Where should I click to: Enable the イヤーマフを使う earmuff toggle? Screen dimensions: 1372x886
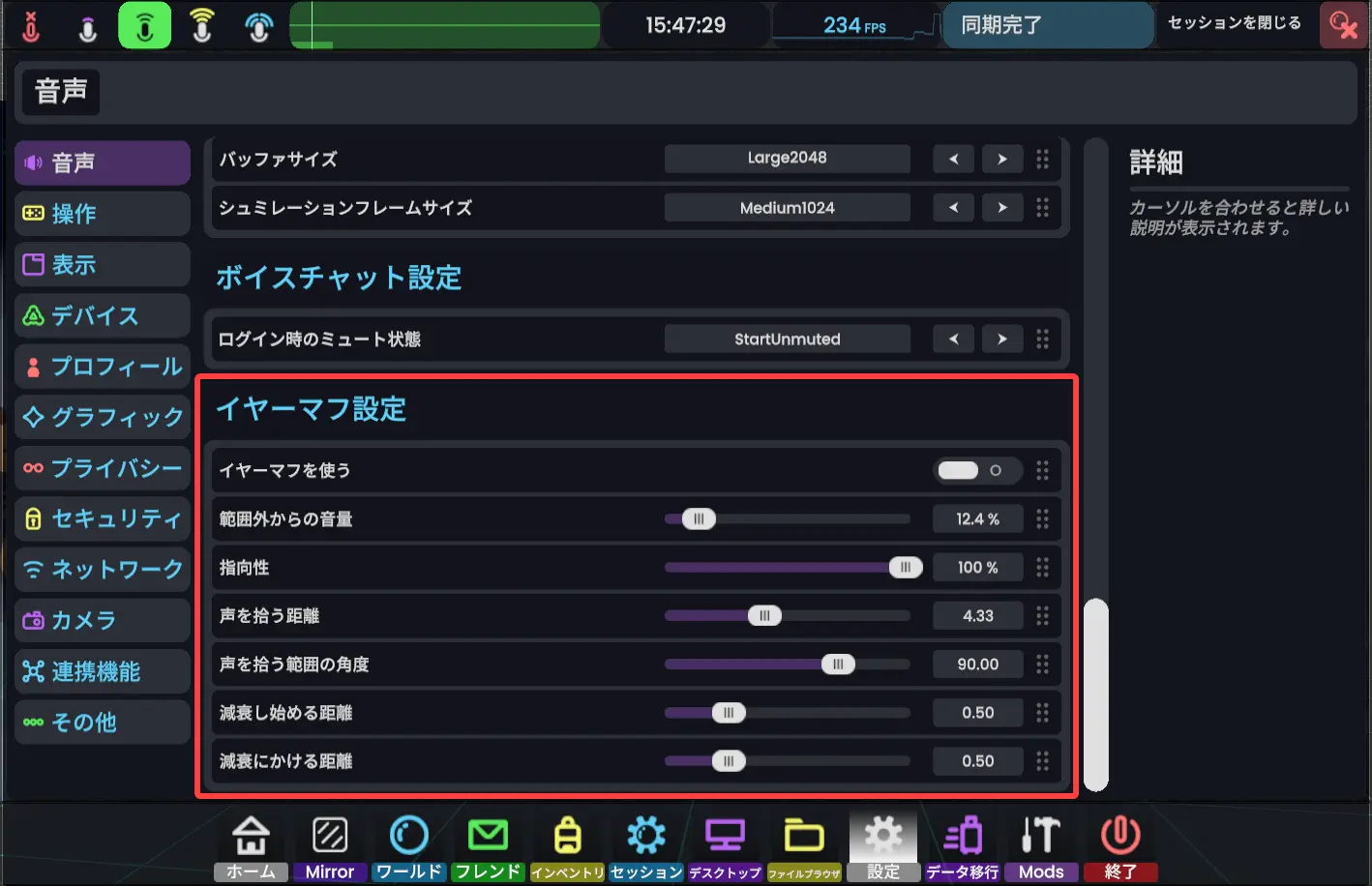(979, 470)
